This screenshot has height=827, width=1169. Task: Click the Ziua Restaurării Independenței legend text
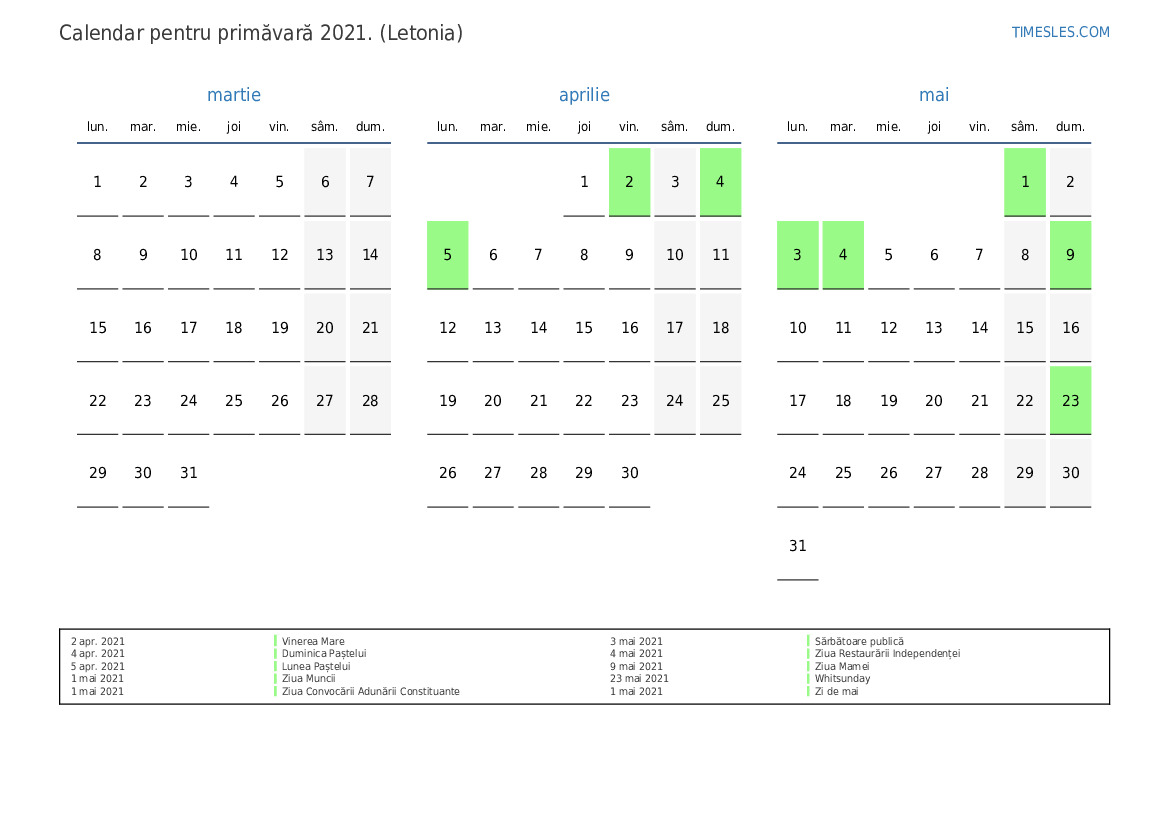(887, 654)
